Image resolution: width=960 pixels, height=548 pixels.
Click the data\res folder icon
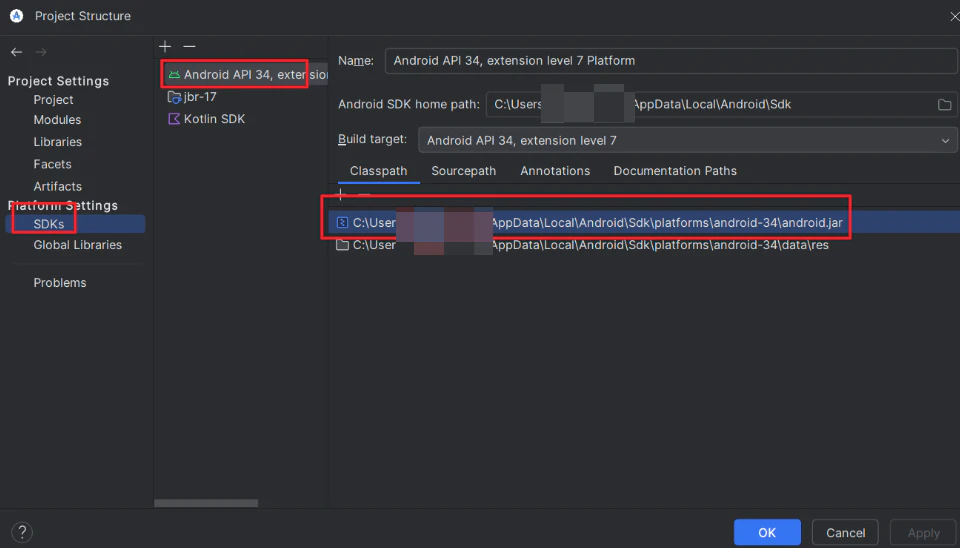(342, 245)
